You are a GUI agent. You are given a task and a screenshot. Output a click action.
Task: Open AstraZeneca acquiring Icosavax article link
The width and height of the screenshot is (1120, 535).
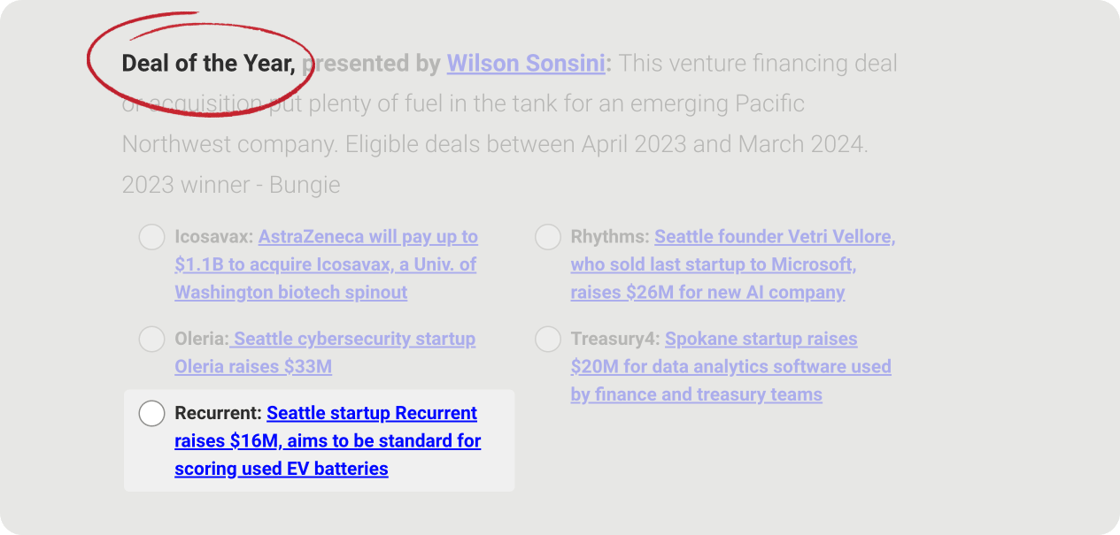pos(325,265)
